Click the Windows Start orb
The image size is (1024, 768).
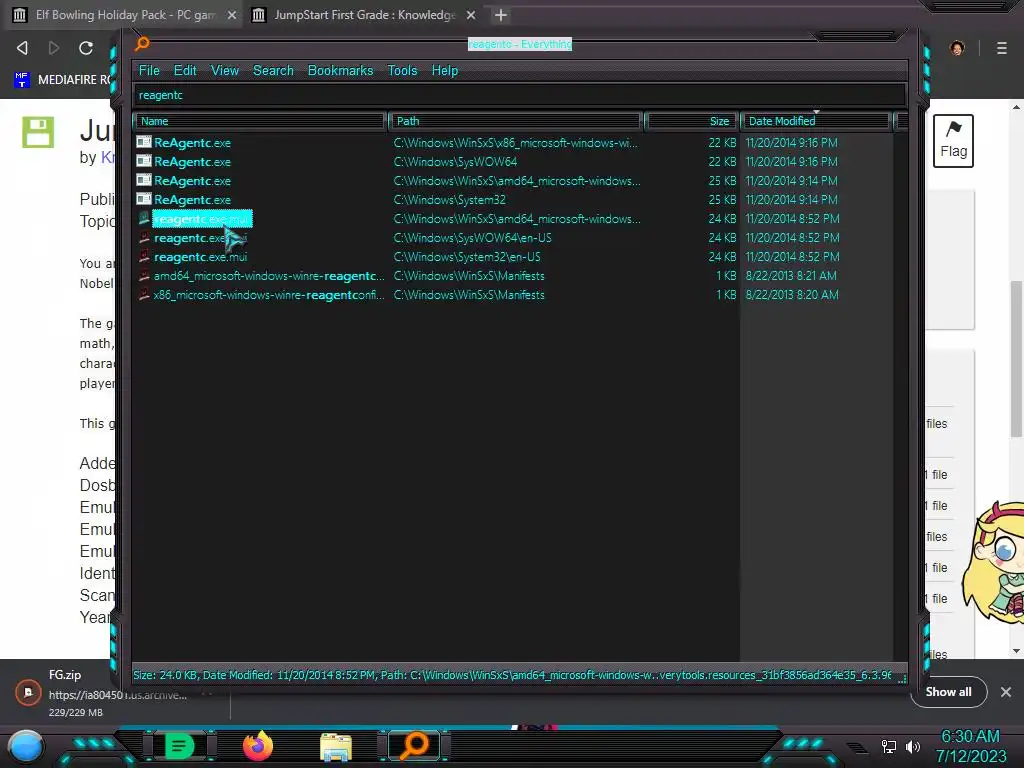click(x=26, y=746)
